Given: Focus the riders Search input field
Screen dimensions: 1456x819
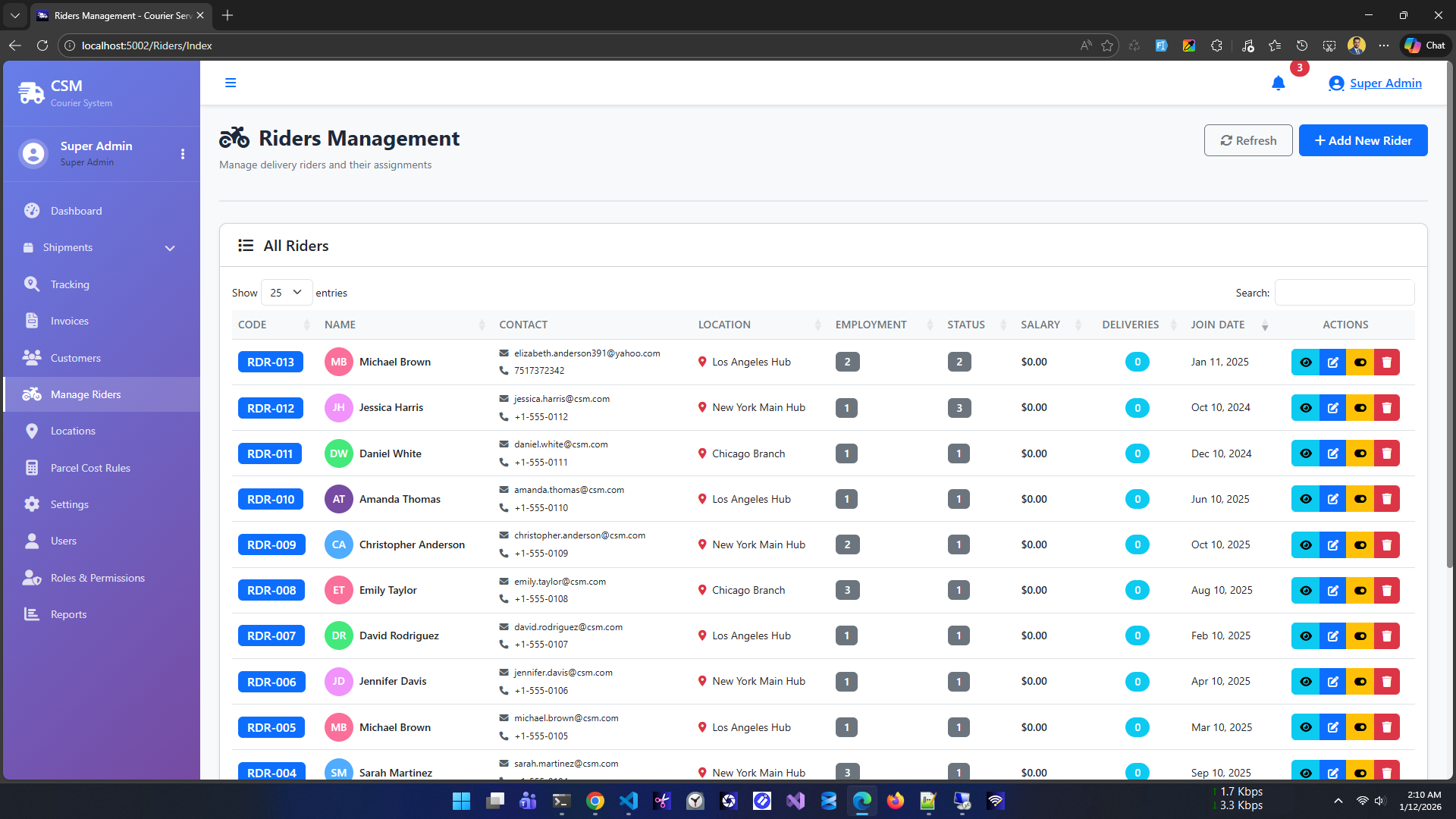Looking at the screenshot, I should (1344, 293).
